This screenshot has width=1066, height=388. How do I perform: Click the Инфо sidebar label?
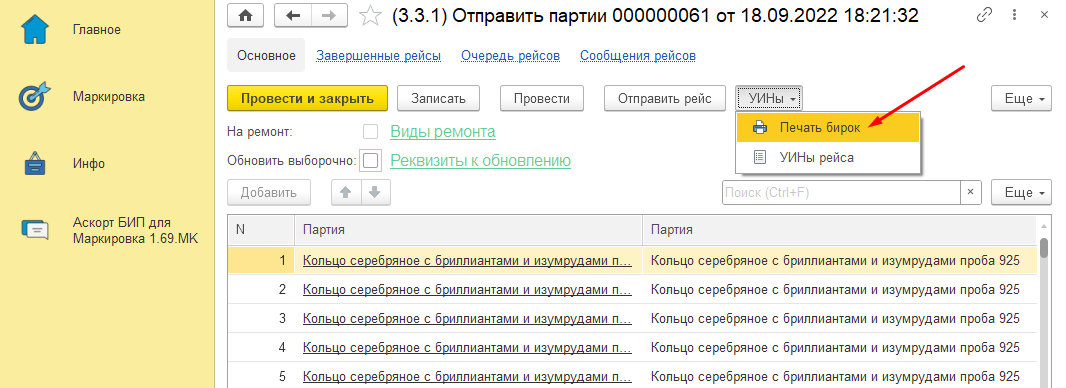coord(88,164)
